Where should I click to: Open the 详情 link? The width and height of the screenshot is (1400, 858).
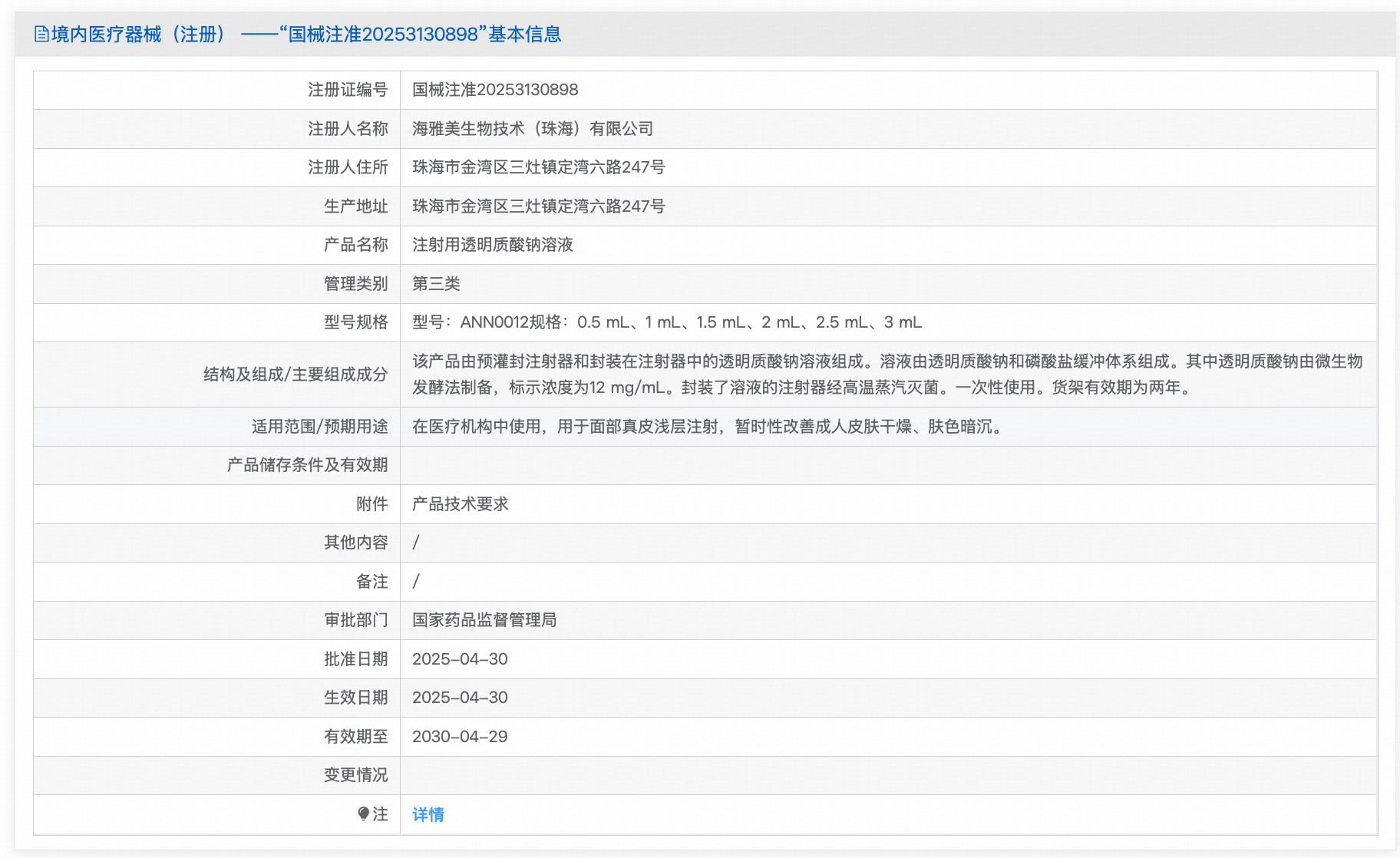point(428,814)
